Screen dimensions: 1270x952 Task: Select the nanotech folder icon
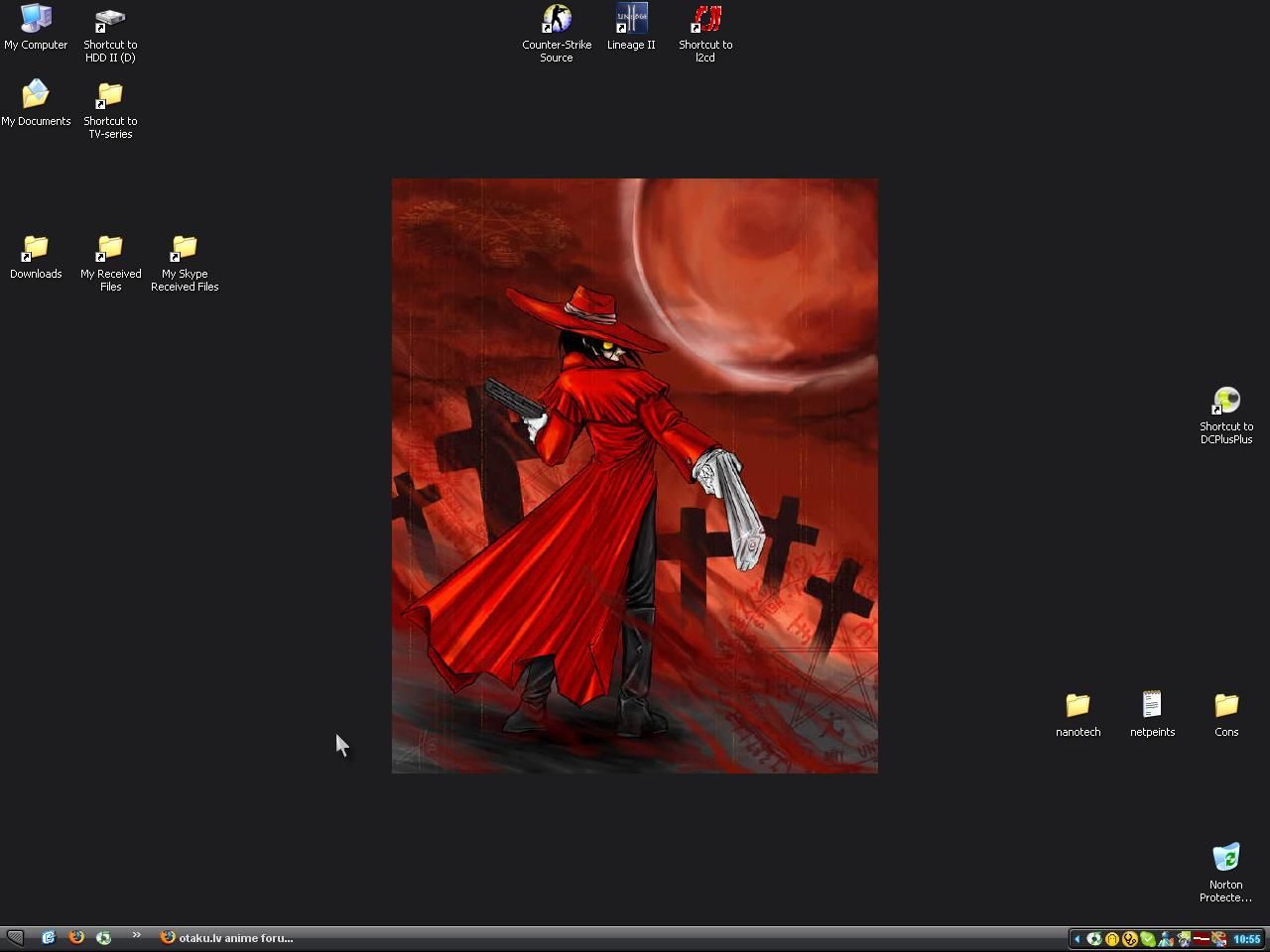1078,714
